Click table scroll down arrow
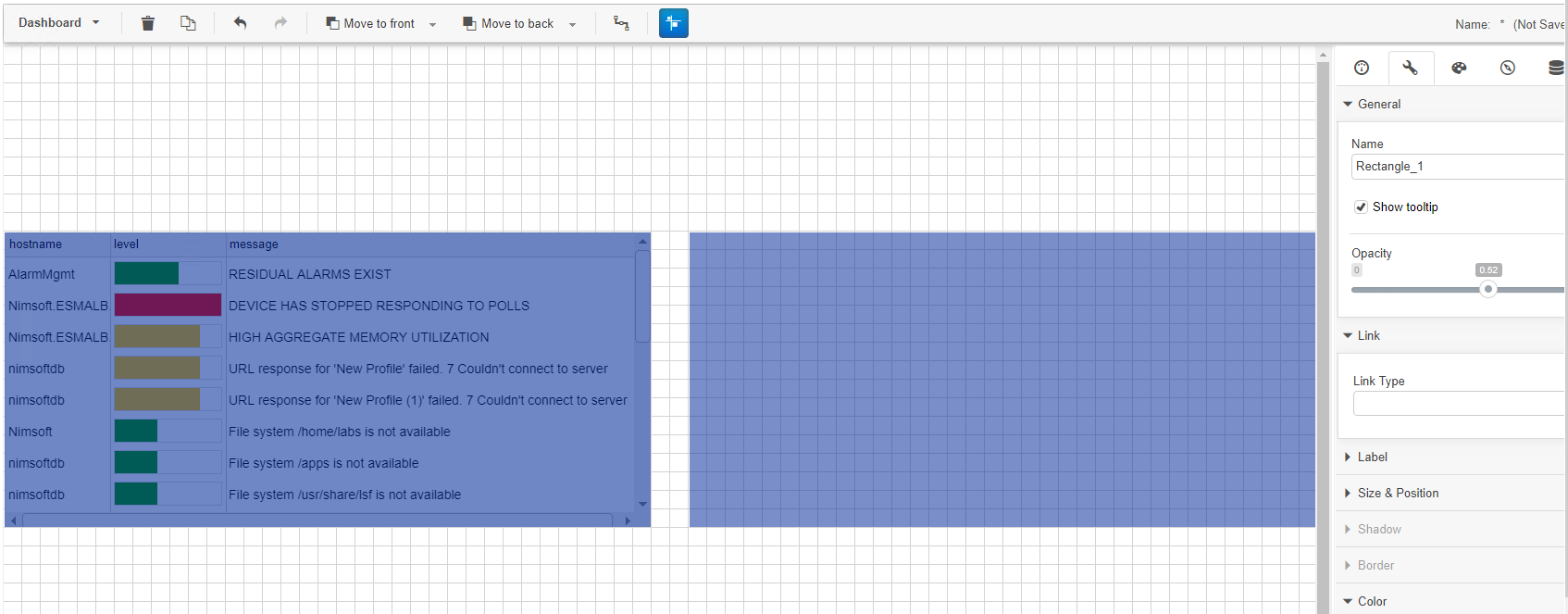Viewport: 1568px width, 614px height. tap(642, 505)
